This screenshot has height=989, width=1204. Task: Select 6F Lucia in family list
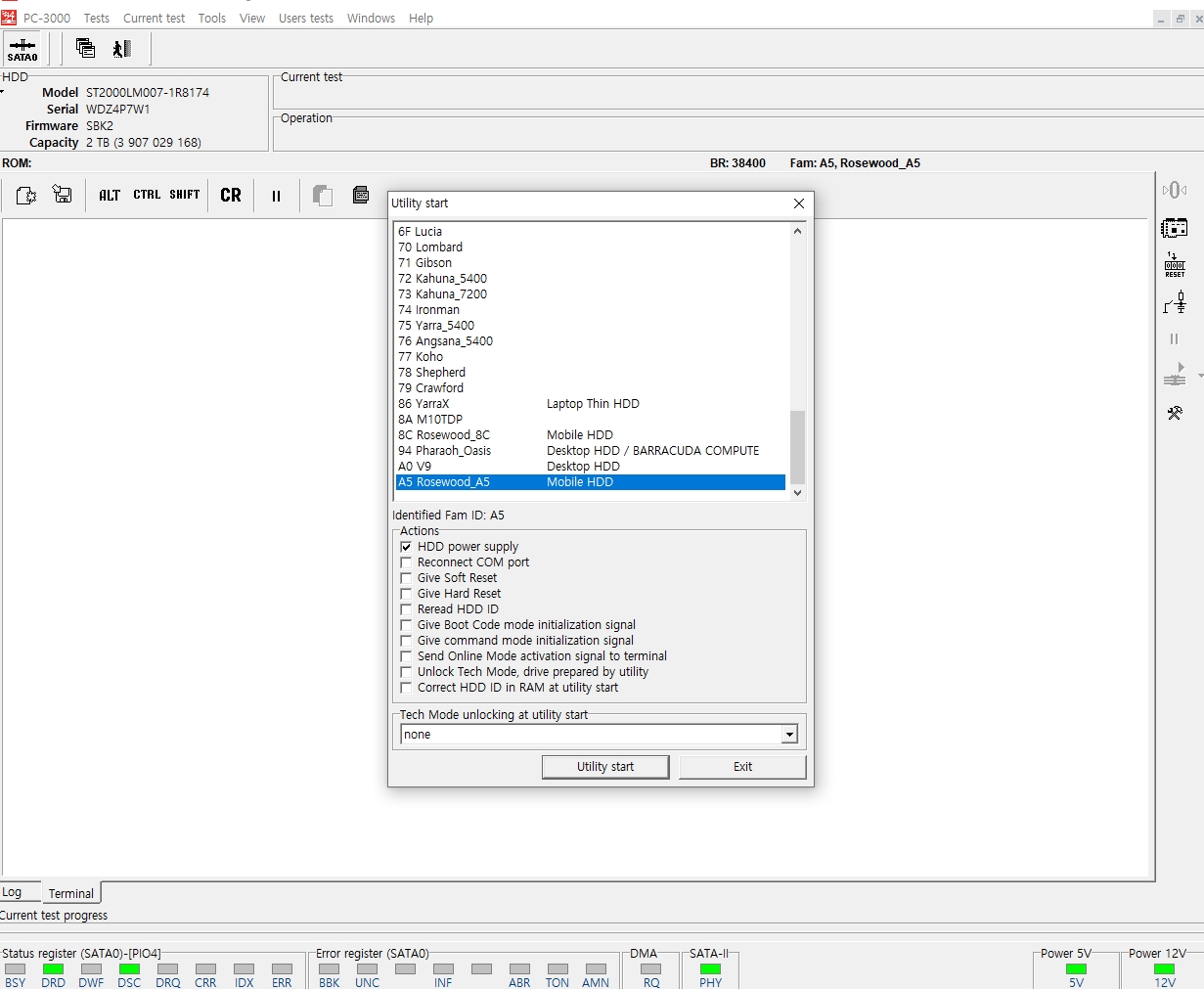[591, 232]
